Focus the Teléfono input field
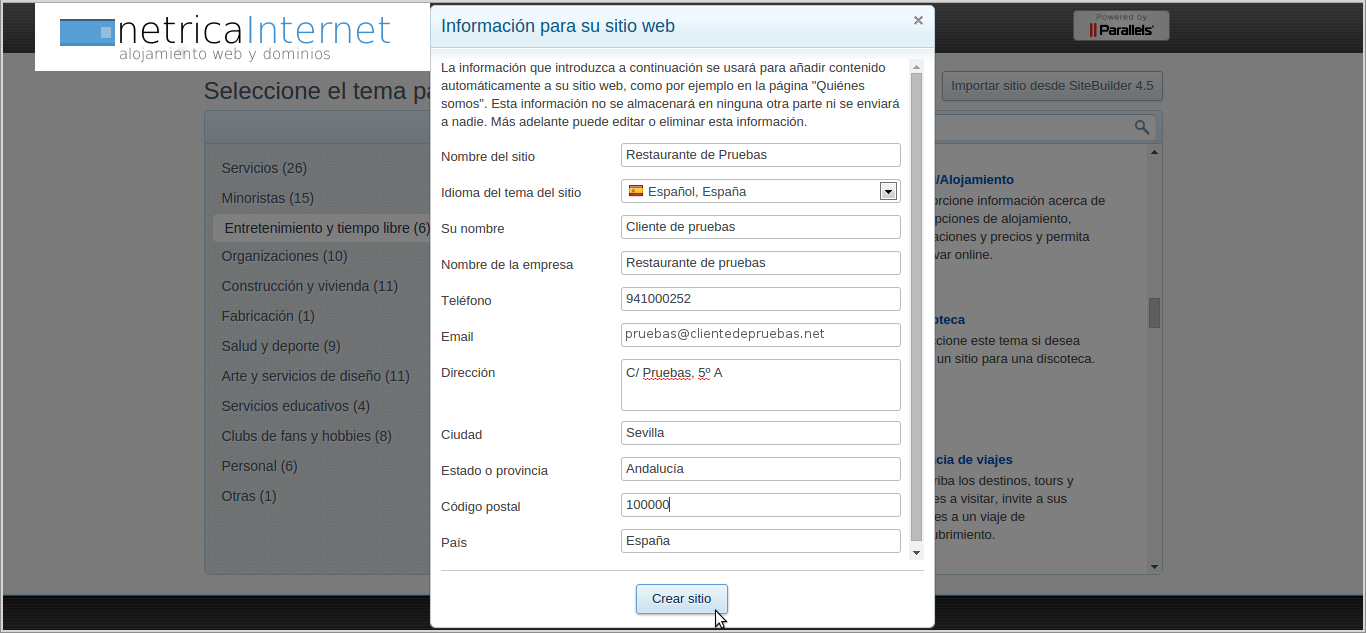 pos(761,299)
